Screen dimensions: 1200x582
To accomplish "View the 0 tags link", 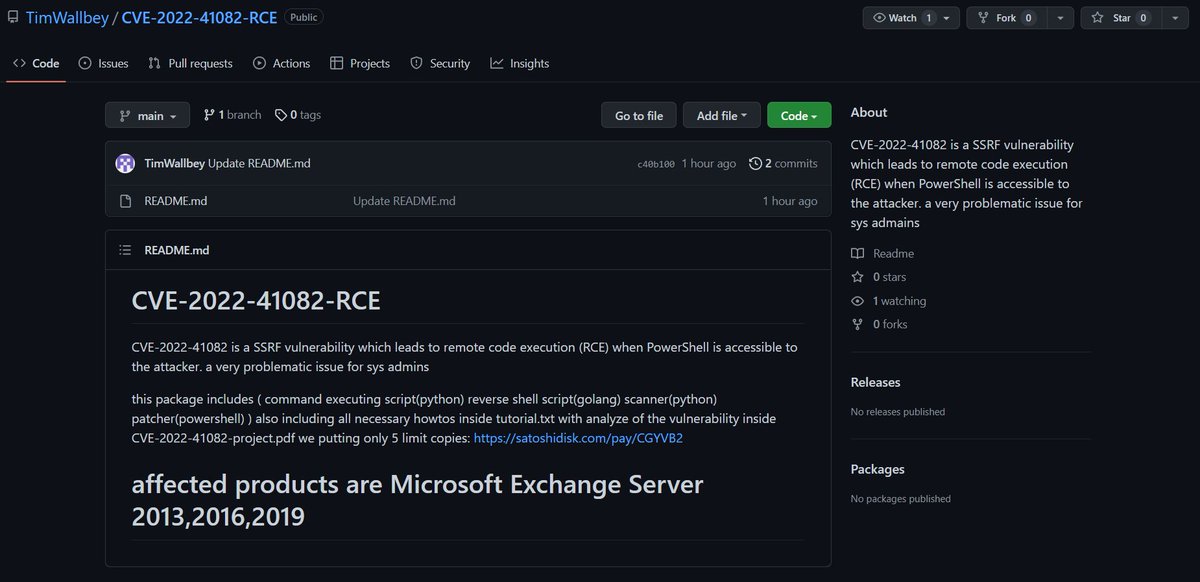I will [298, 115].
